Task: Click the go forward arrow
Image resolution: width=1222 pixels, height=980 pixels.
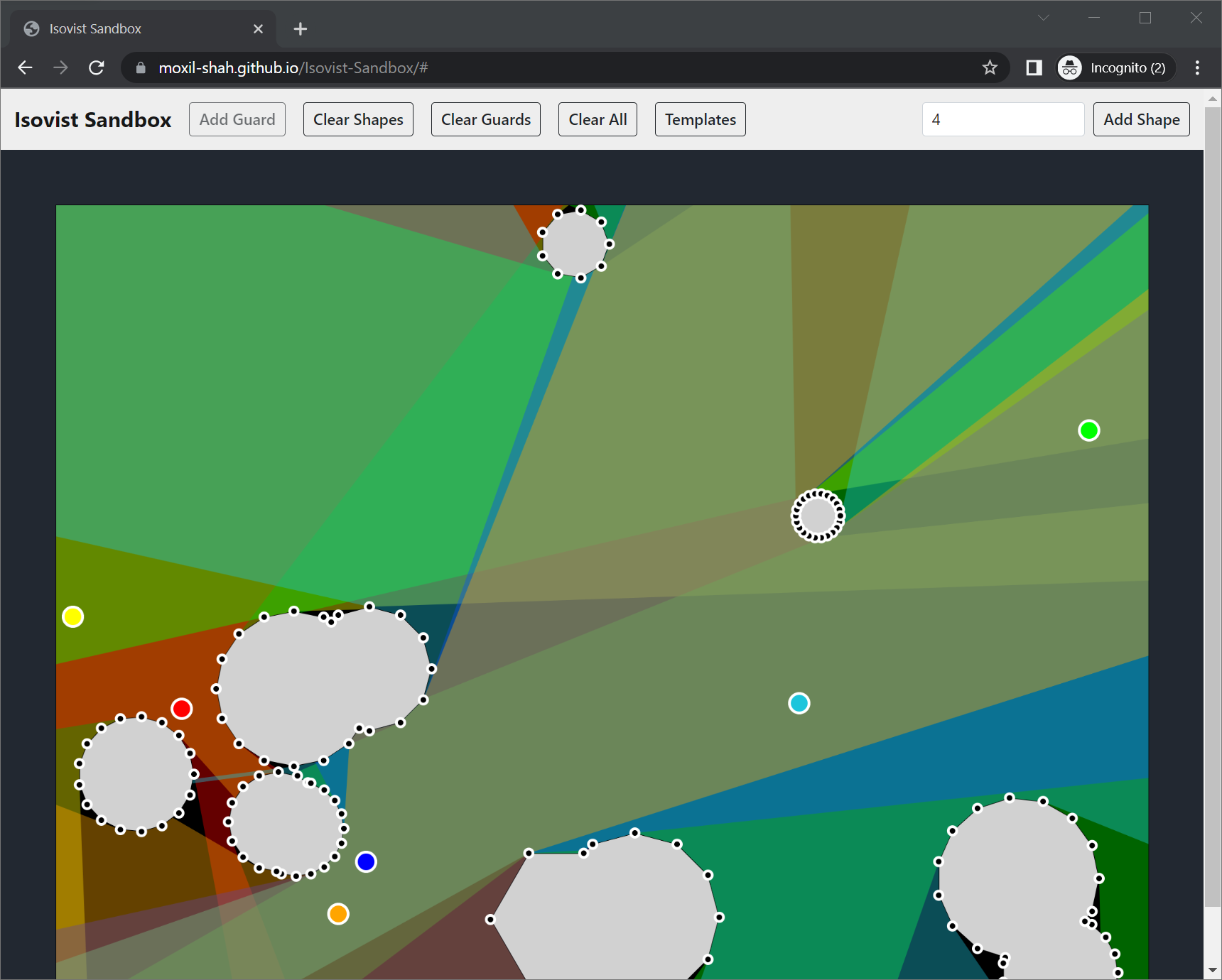Action: (61, 67)
